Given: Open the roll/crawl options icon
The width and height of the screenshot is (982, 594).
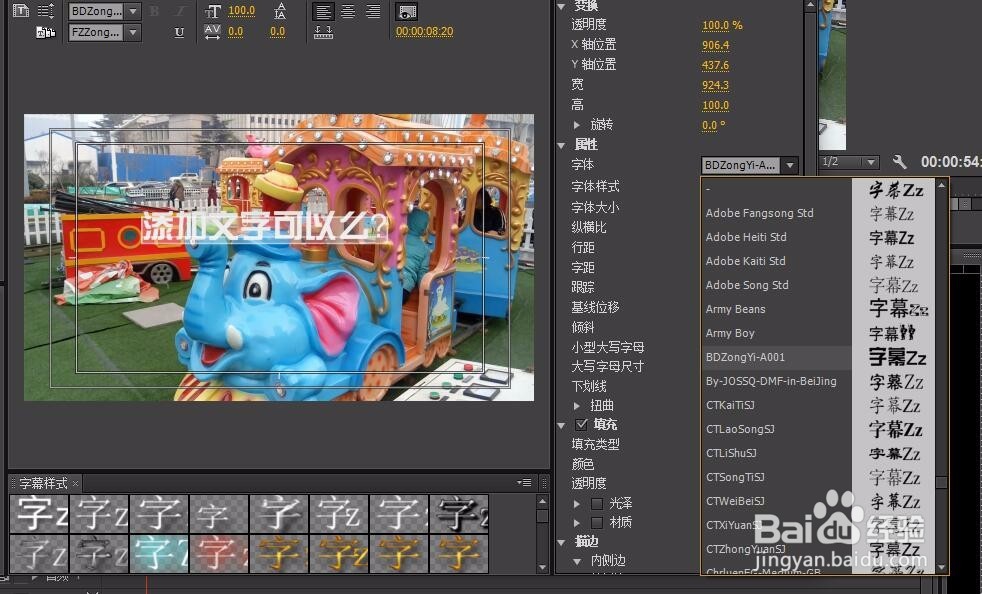Looking at the screenshot, I should [46, 11].
